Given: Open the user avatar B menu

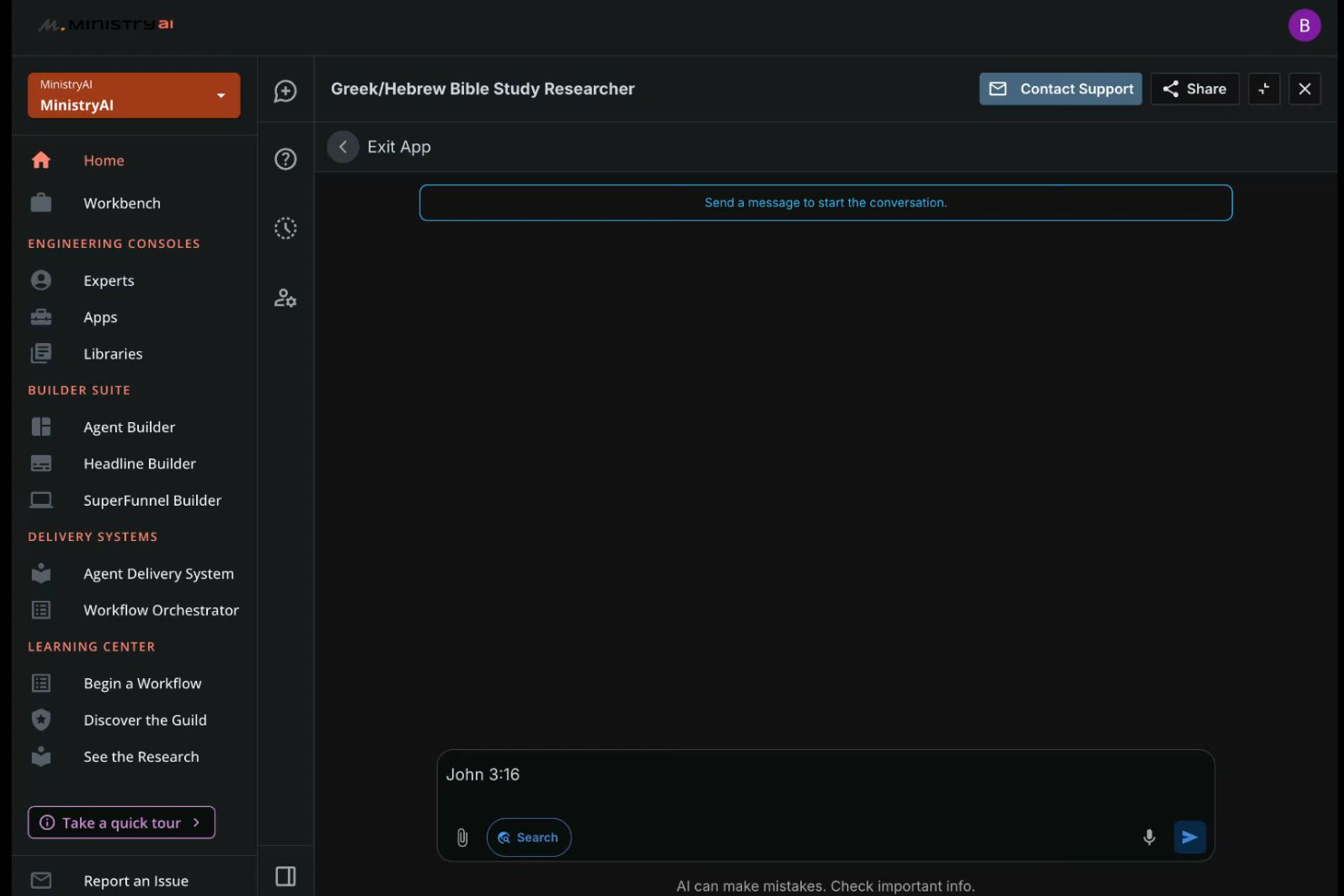Looking at the screenshot, I should 1304,25.
